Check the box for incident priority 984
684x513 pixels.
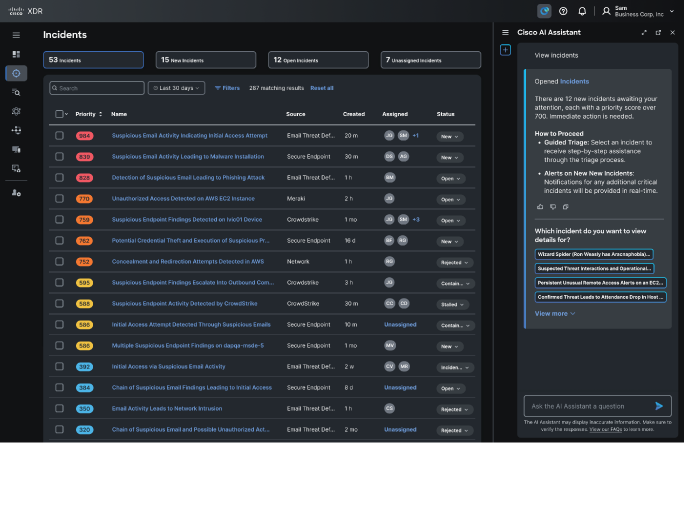coord(59,135)
